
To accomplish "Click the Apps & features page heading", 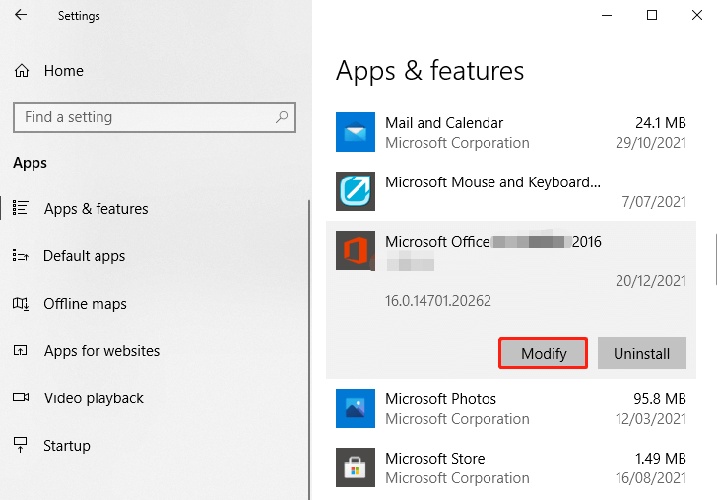I will [x=430, y=71].
